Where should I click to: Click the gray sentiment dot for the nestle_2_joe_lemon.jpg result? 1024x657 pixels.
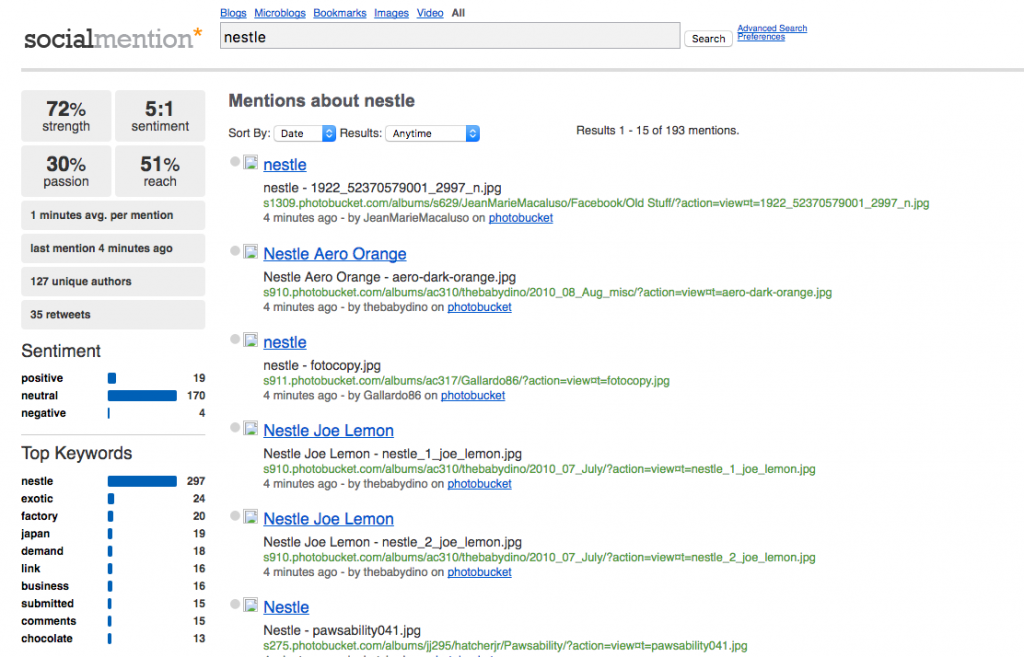click(235, 516)
